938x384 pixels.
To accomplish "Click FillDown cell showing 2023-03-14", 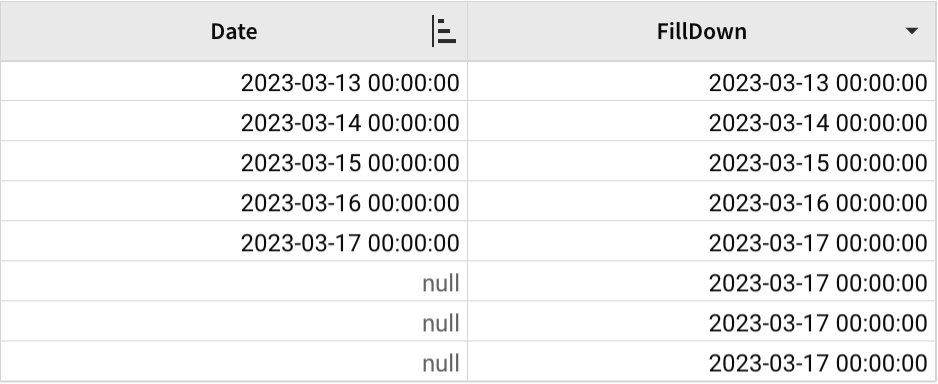I will [x=702, y=121].
